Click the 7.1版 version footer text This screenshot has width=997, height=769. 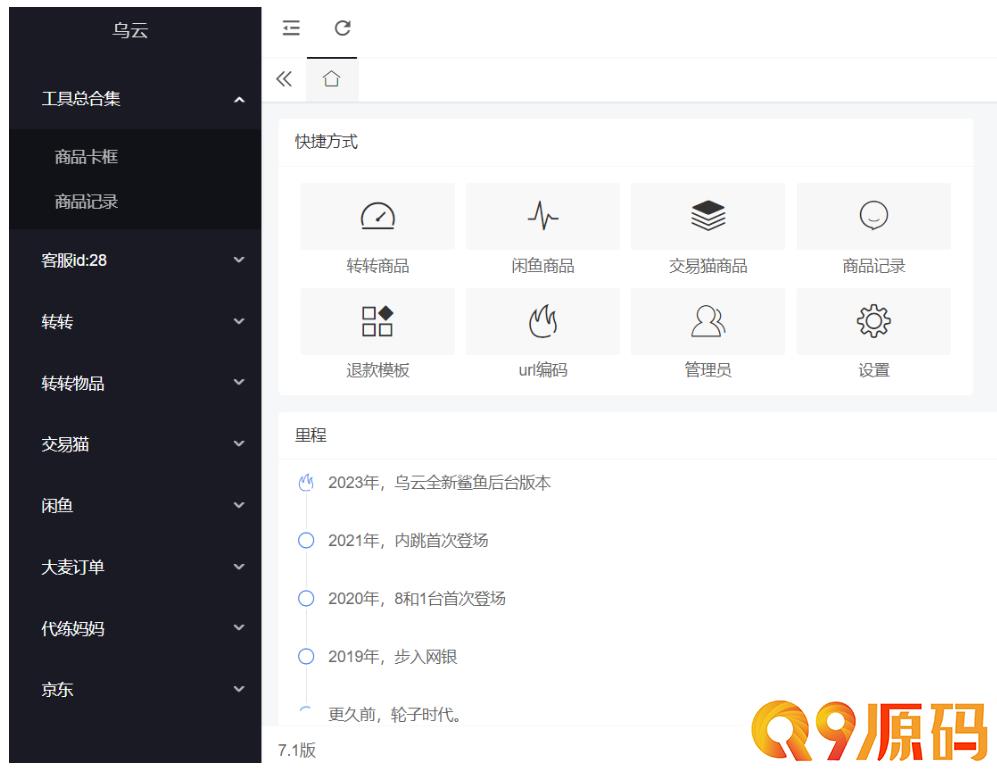click(296, 750)
